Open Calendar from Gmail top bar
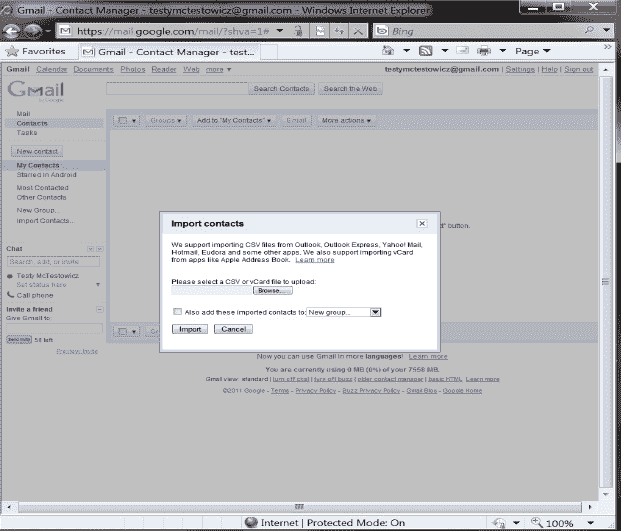Screen dimensions: 621x531 pyautogui.click(x=51, y=69)
